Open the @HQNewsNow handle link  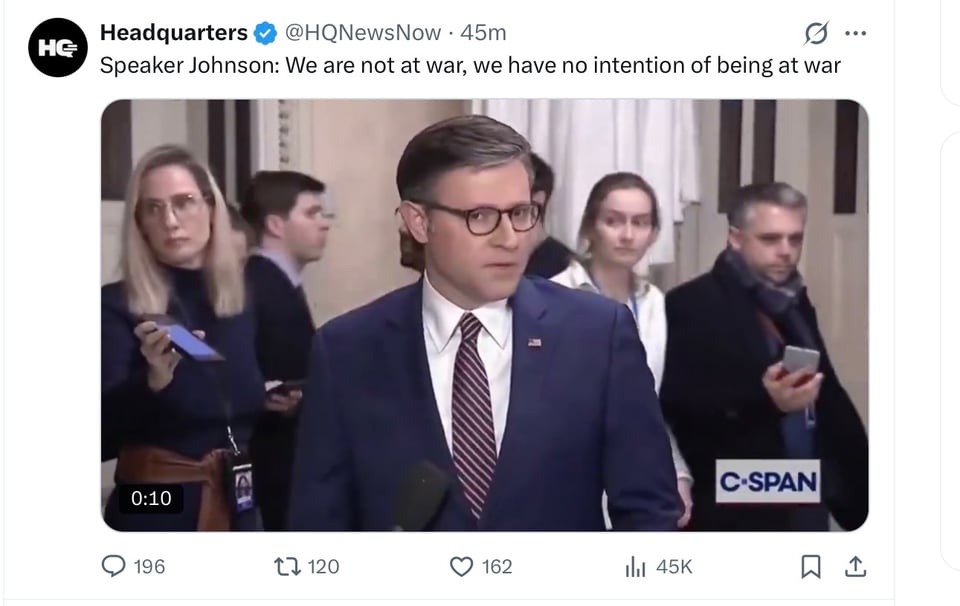point(362,32)
